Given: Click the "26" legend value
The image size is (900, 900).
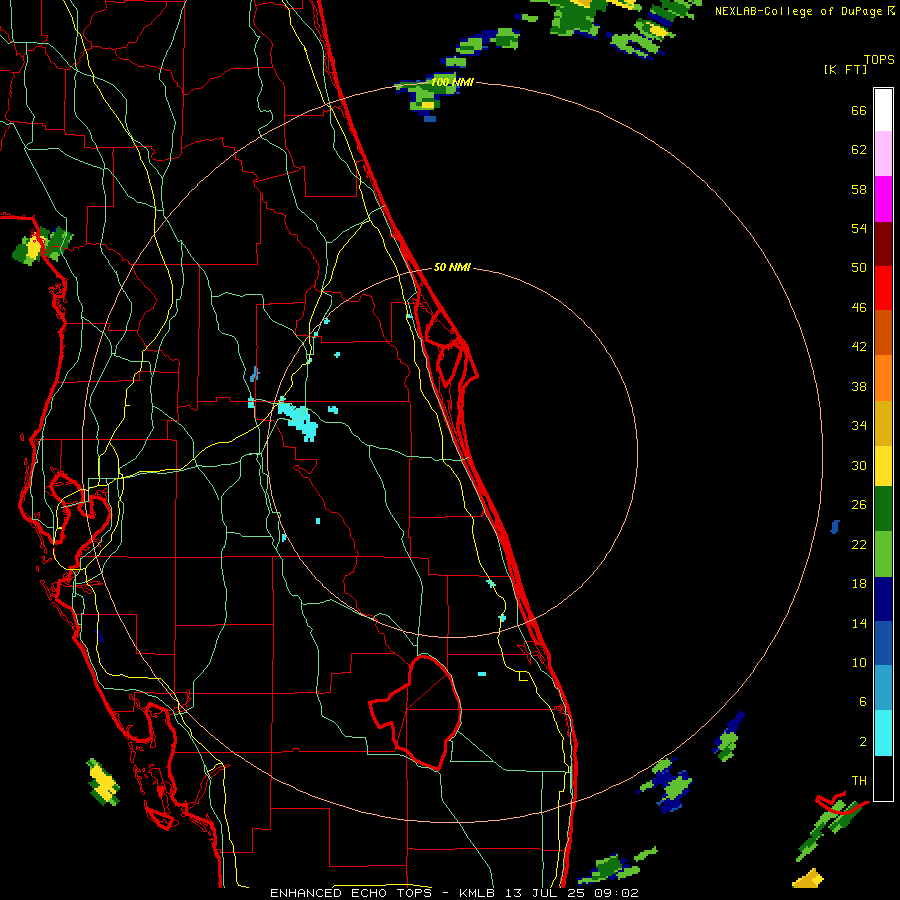Looking at the screenshot, I should coord(859,505).
